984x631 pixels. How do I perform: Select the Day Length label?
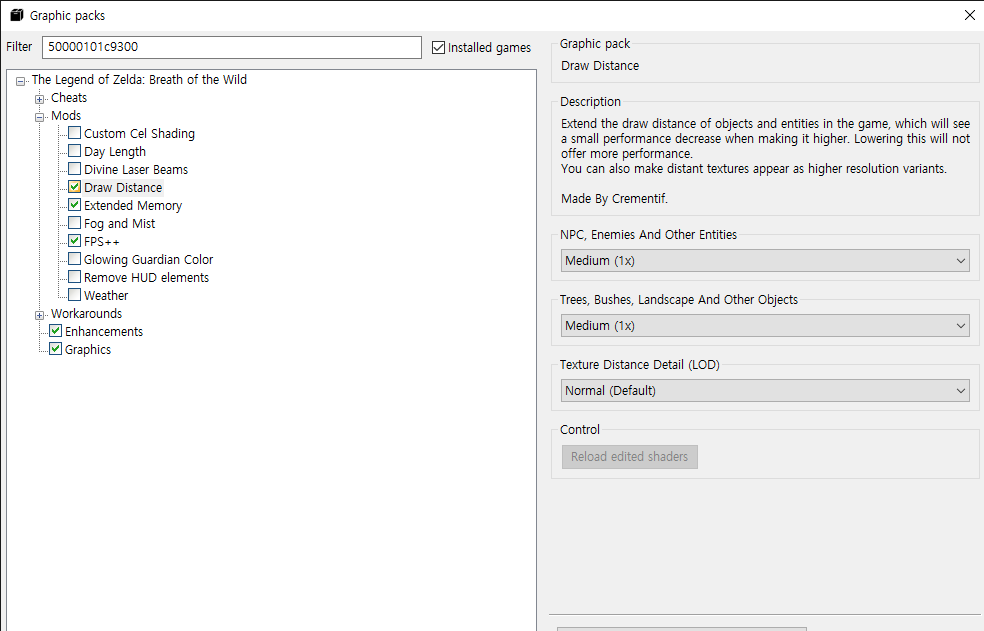(x=115, y=152)
